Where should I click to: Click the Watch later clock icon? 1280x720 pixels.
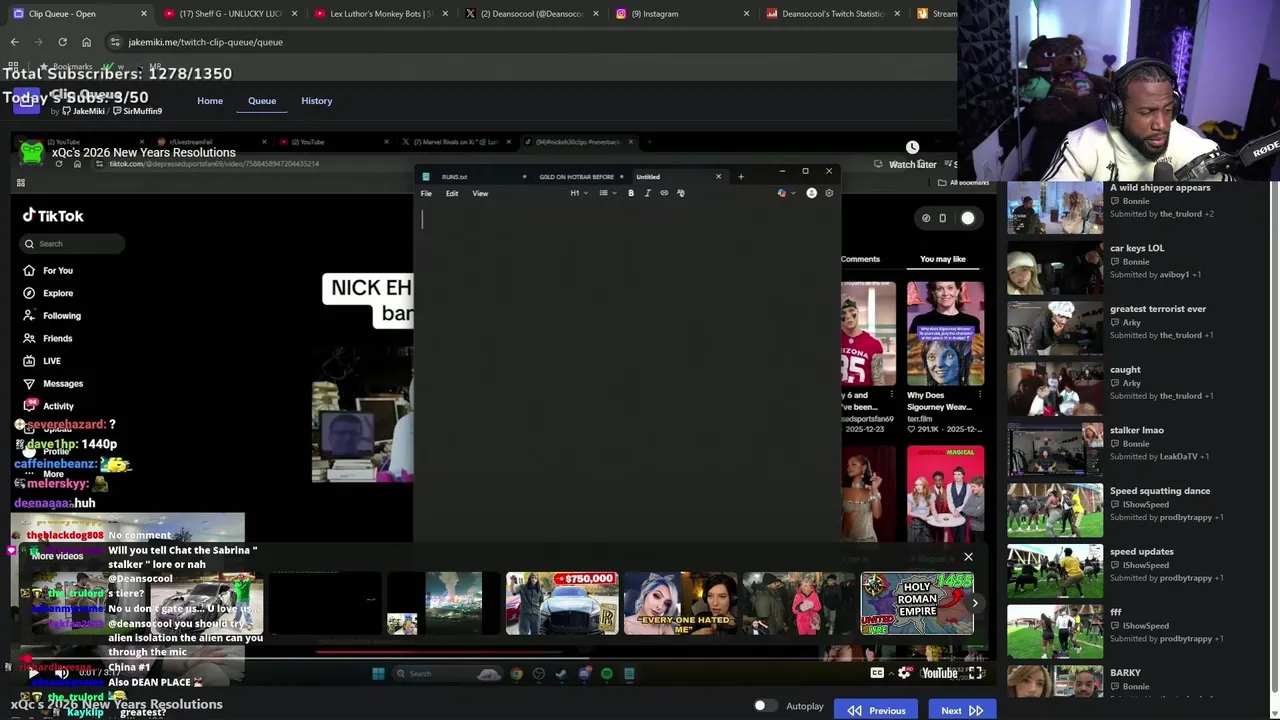912,148
